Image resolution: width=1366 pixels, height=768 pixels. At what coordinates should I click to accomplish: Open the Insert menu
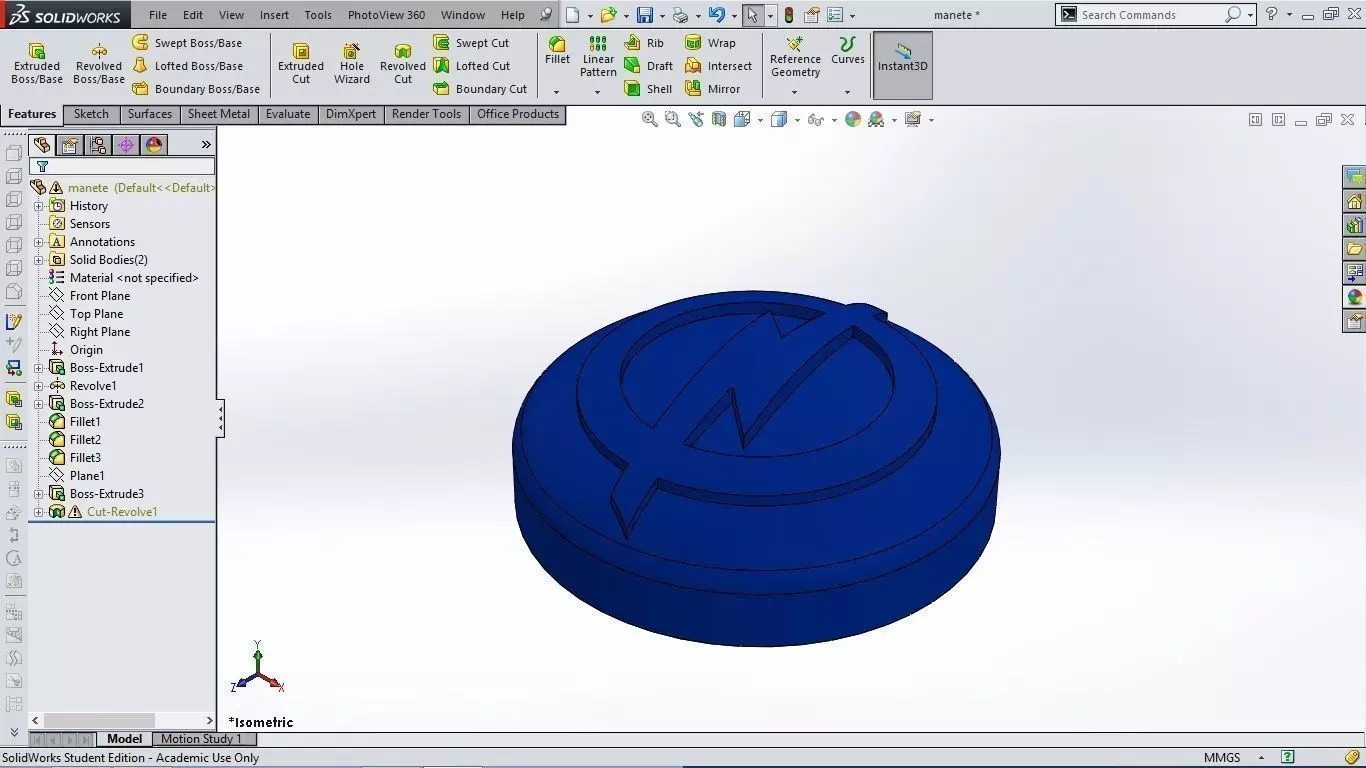click(x=274, y=15)
